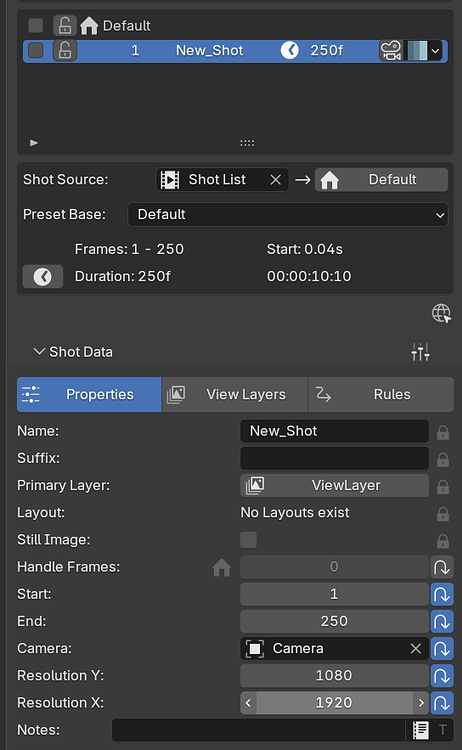Click the 250f duration in New_Shot row
The height and width of the screenshot is (750, 462).
(327, 50)
